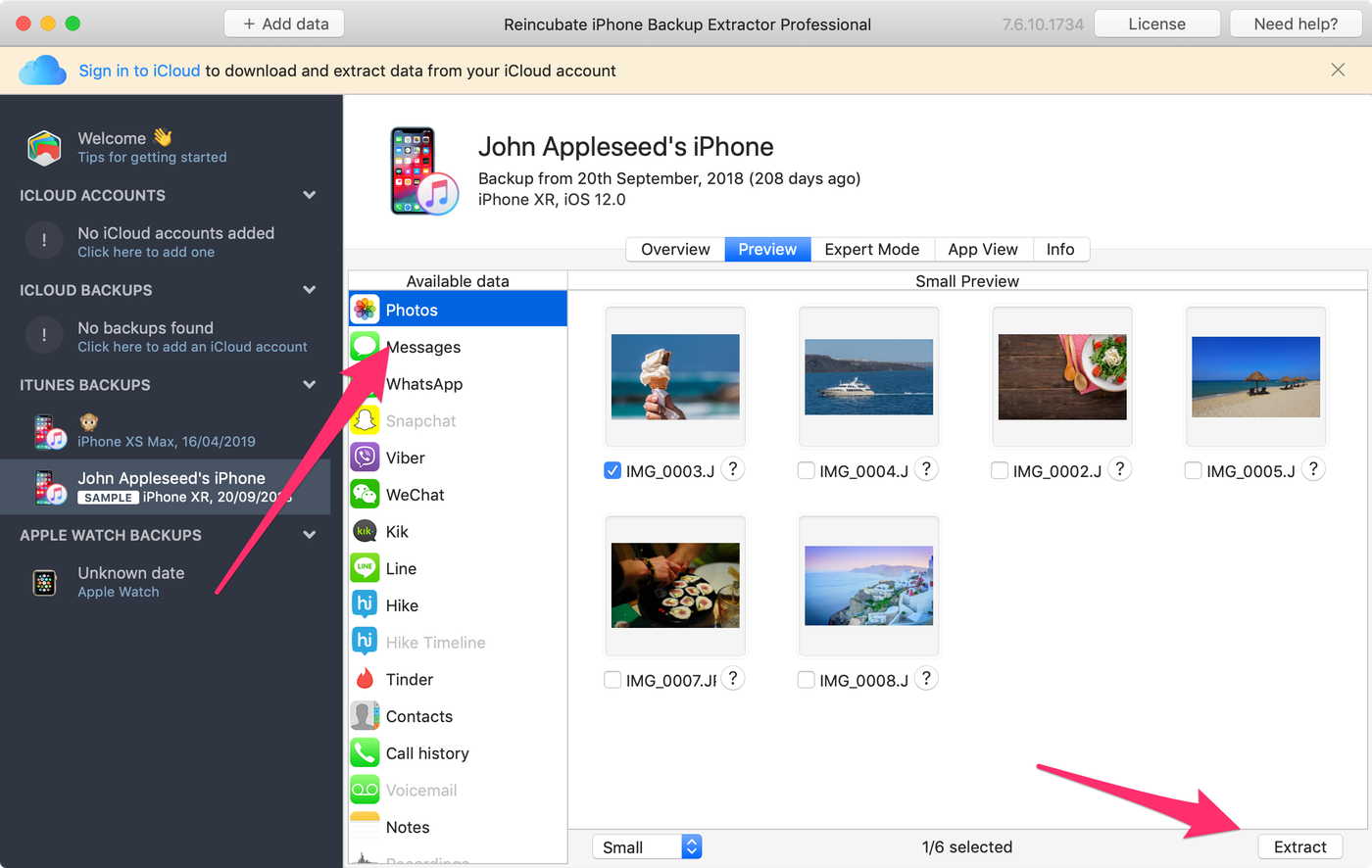Click the Viber app icon
The width and height of the screenshot is (1372, 868).
(x=366, y=458)
